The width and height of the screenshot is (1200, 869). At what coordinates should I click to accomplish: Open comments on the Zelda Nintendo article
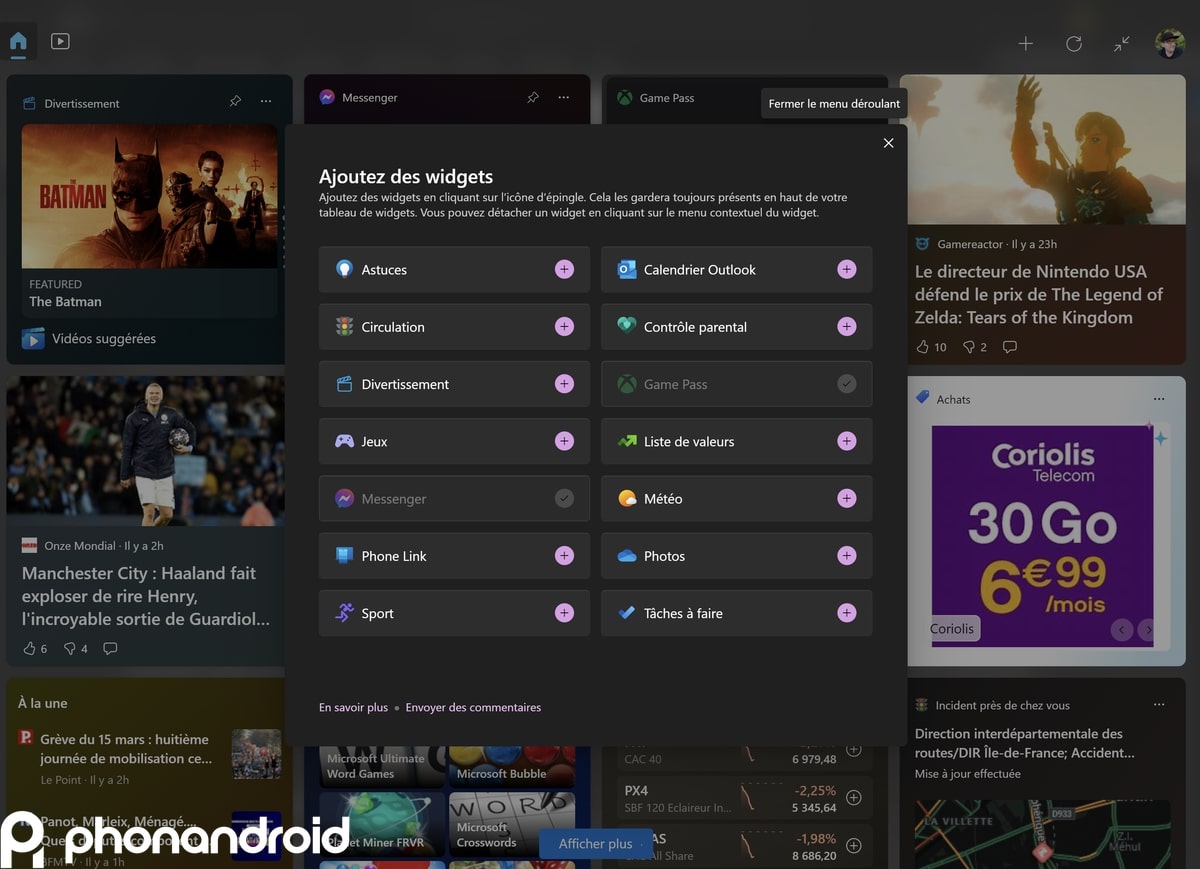pos(1010,347)
